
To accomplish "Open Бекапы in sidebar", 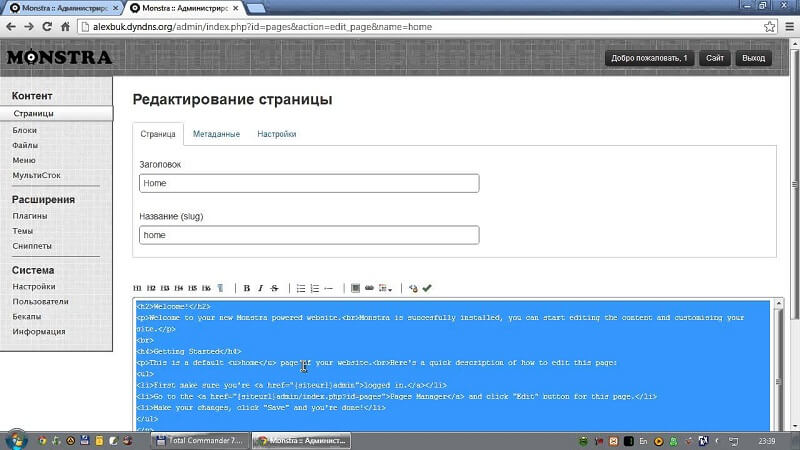I will [x=27, y=316].
